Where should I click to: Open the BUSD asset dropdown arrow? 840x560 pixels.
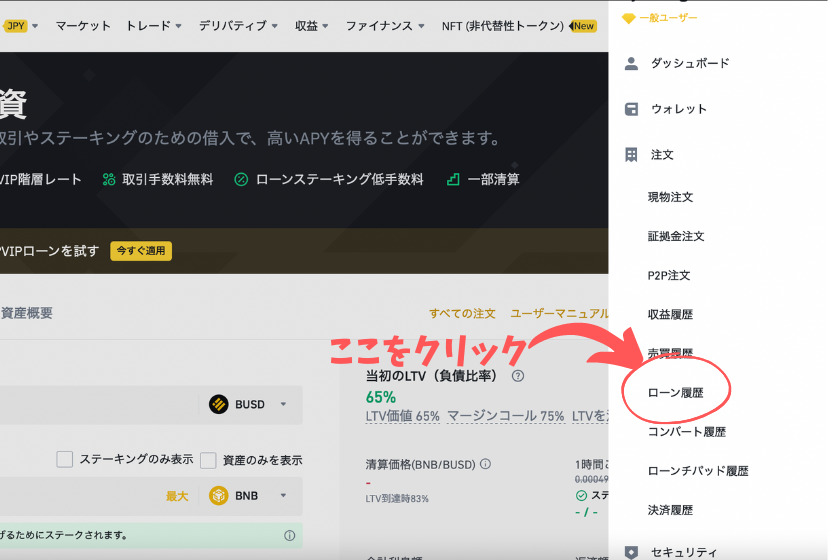pos(283,404)
